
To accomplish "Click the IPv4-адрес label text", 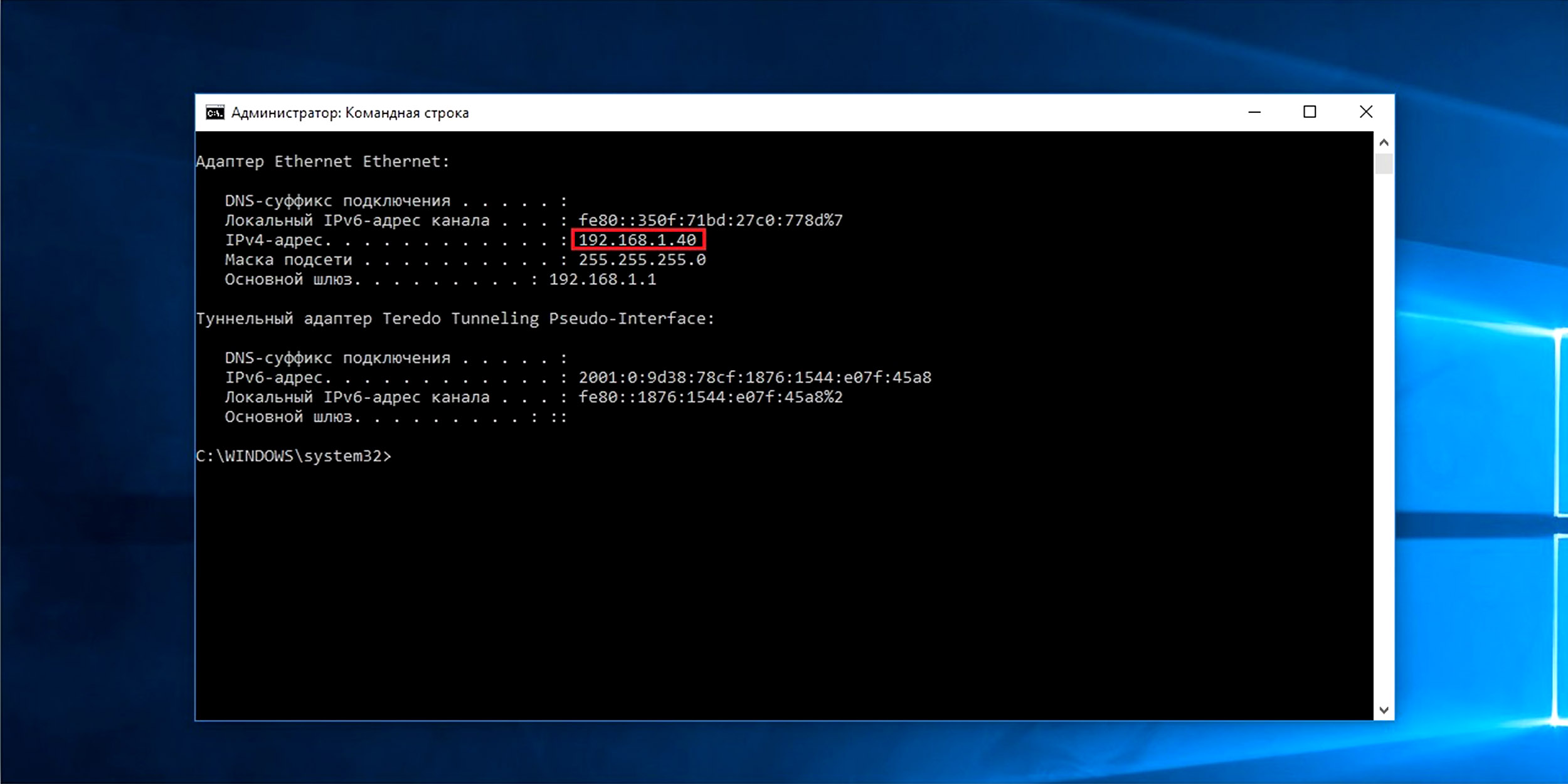I will [274, 240].
